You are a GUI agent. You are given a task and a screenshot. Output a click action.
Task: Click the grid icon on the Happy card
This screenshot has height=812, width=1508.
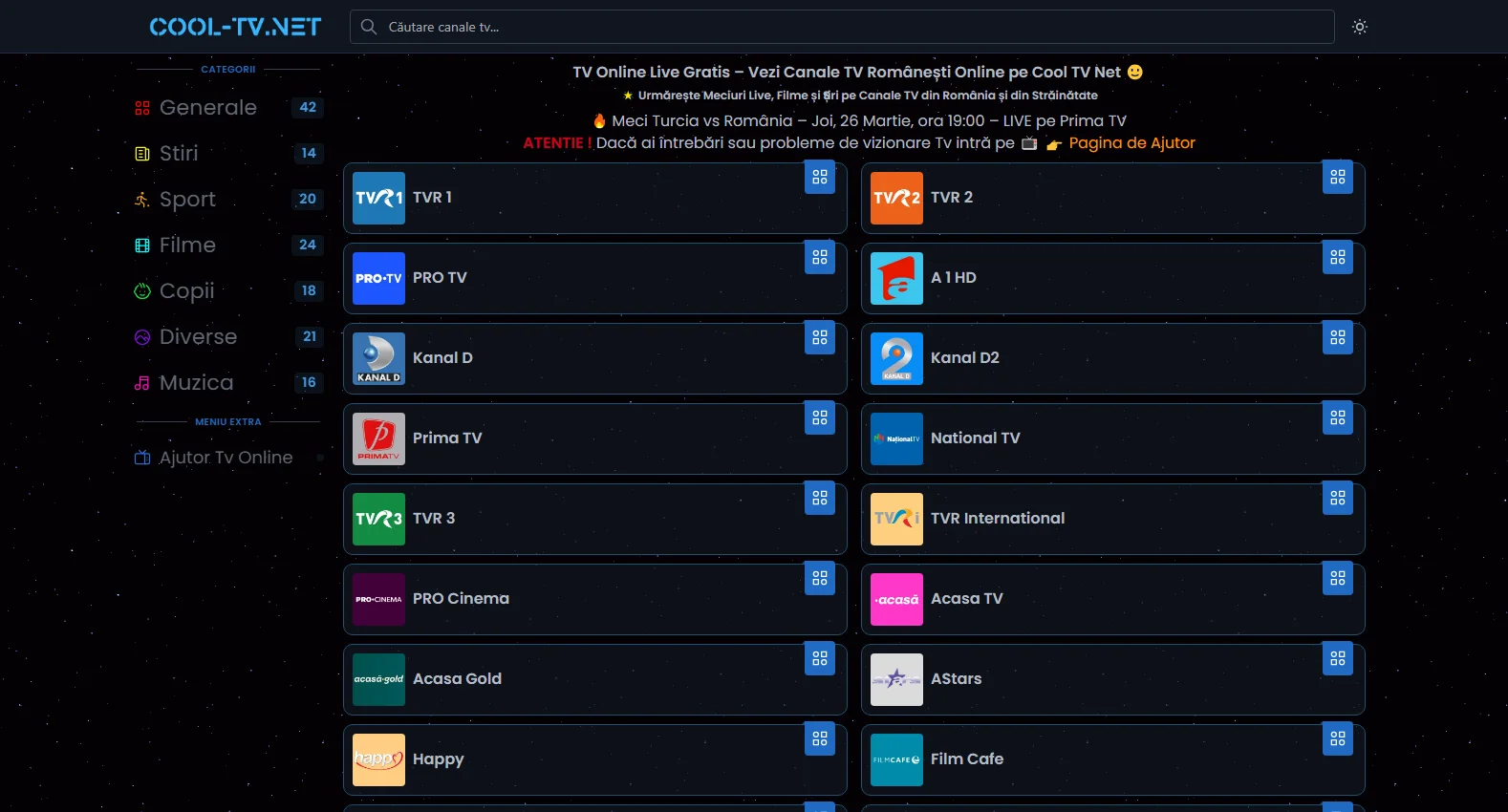(x=820, y=739)
